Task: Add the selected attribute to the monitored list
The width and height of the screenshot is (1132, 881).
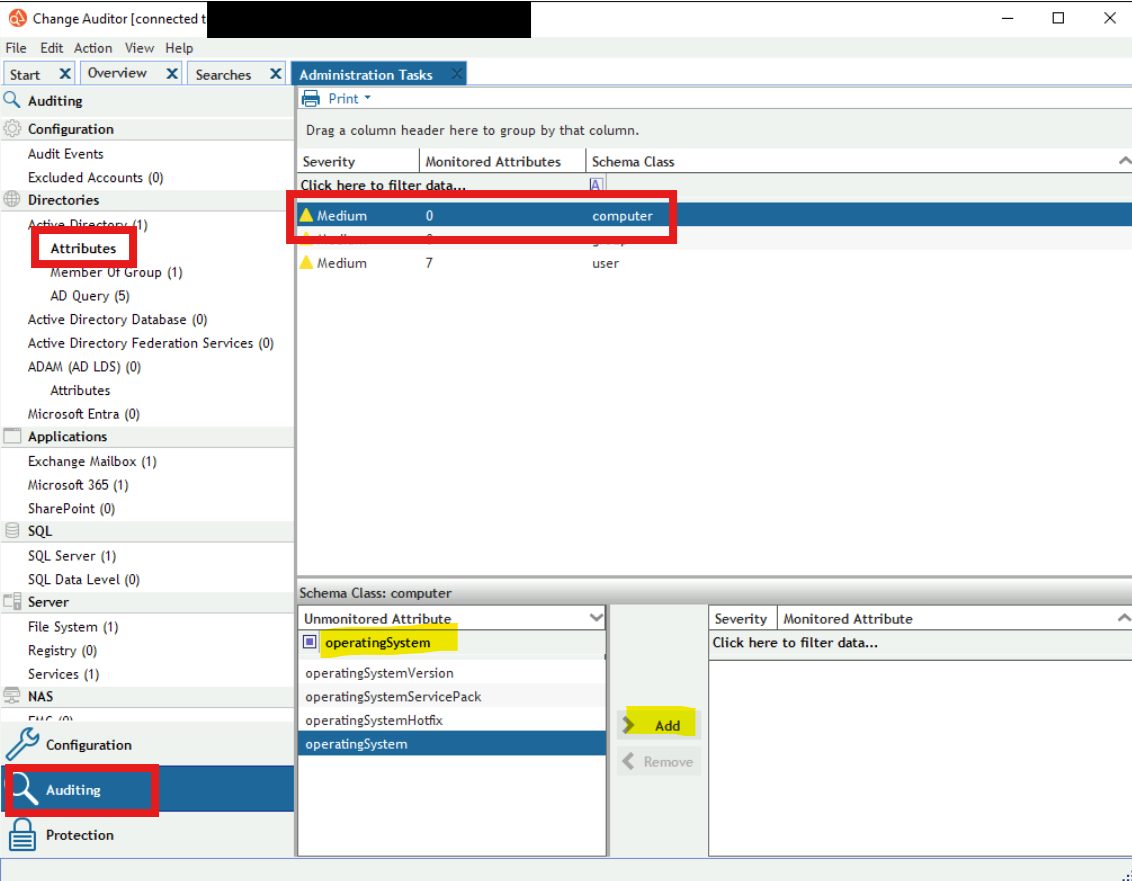Action: pyautogui.click(x=659, y=725)
